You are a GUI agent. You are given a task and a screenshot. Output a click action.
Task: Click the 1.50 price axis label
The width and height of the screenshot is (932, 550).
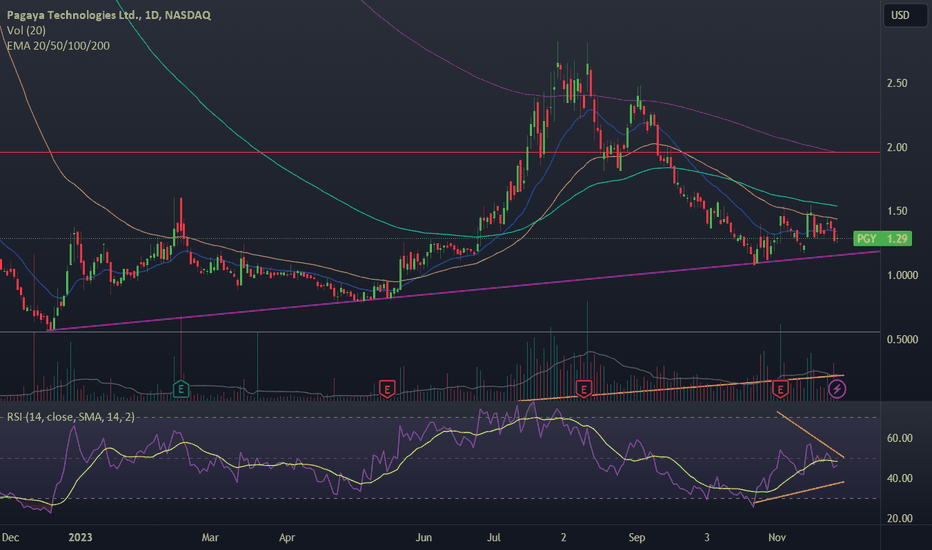click(897, 211)
